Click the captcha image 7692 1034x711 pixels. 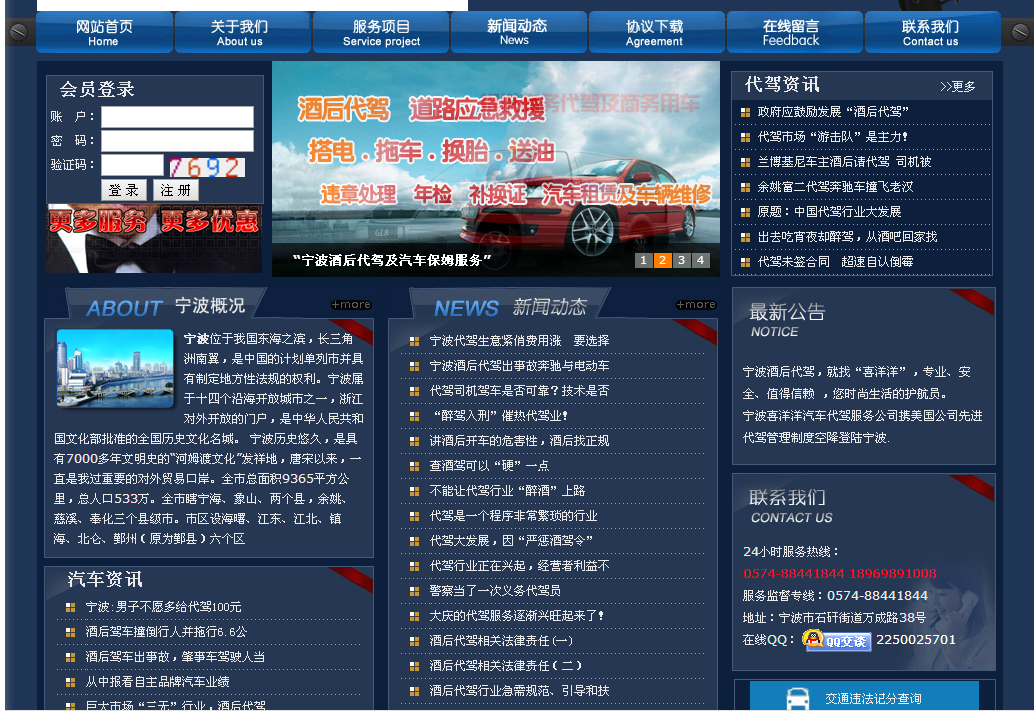pos(205,166)
